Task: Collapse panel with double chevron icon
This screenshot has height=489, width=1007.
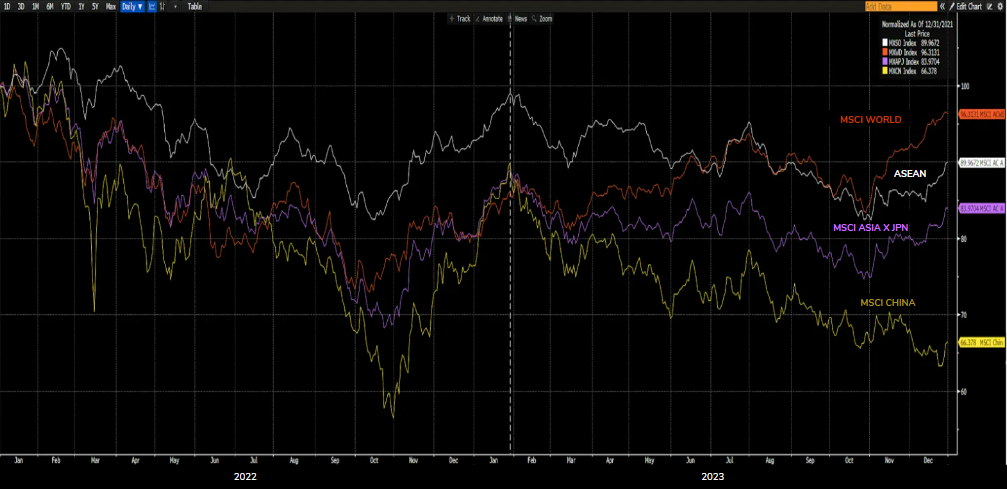Action: pyautogui.click(x=942, y=6)
